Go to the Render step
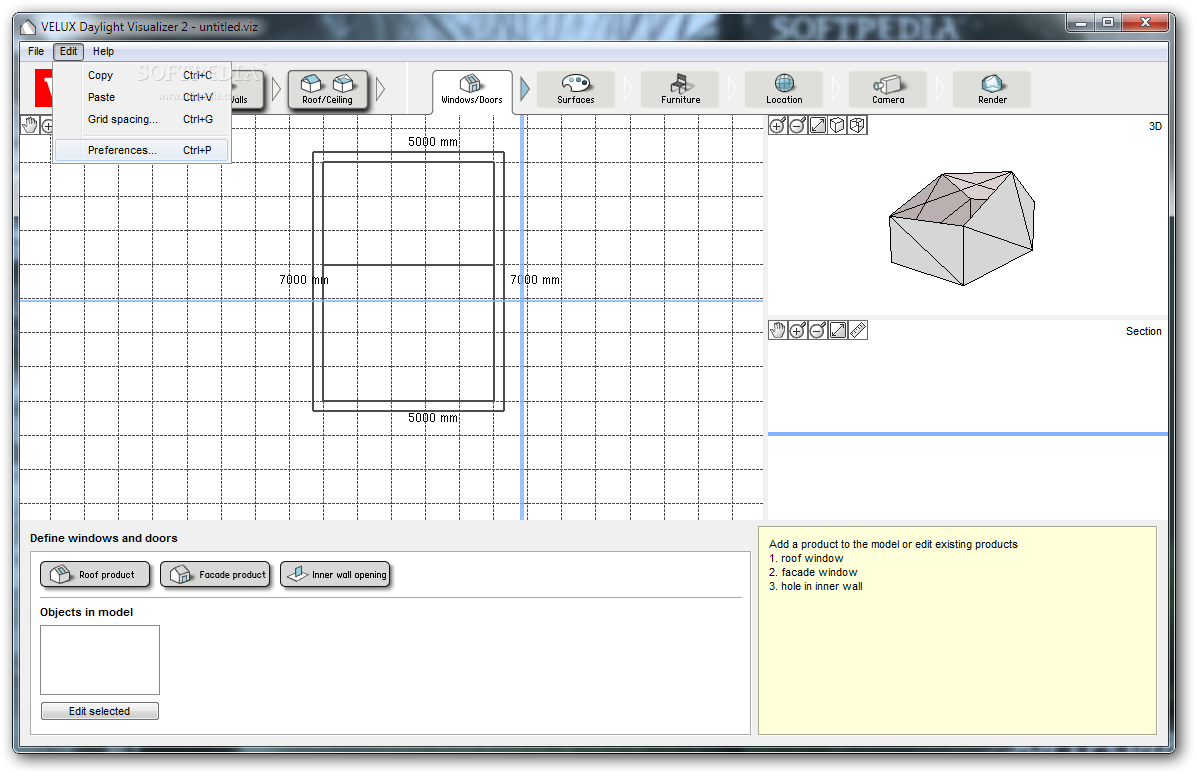The image size is (1196, 774). [x=992, y=90]
